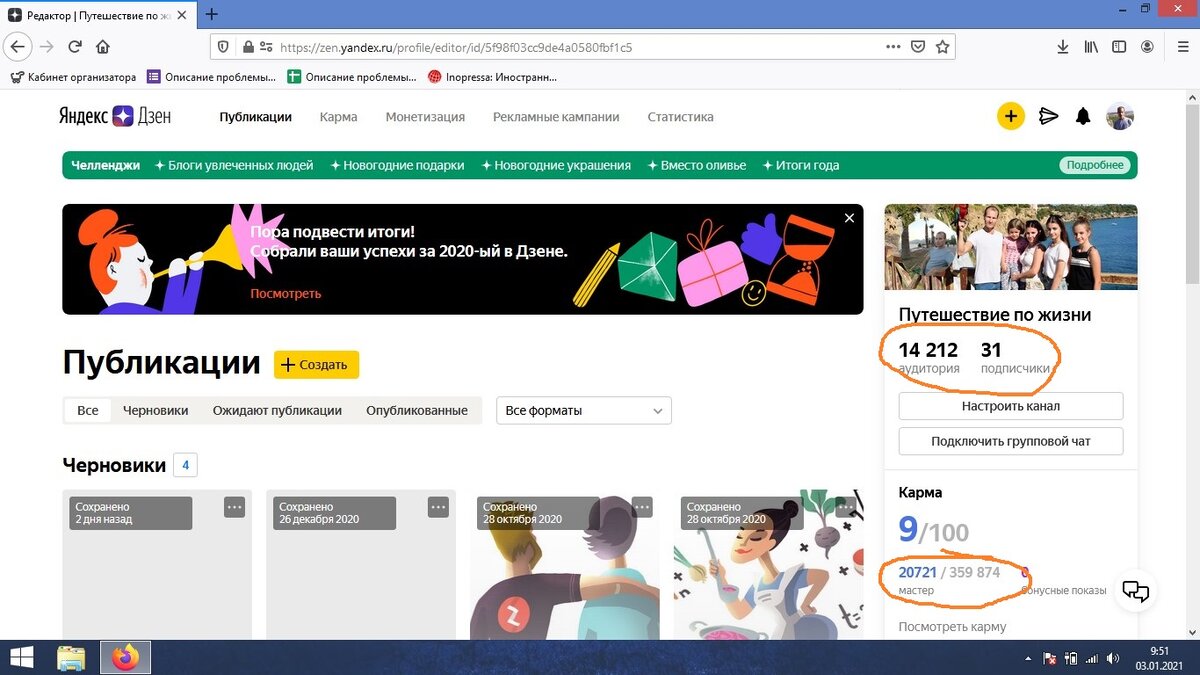Open Inopressa bookmark
This screenshot has width=1200, height=675.
tap(492, 76)
